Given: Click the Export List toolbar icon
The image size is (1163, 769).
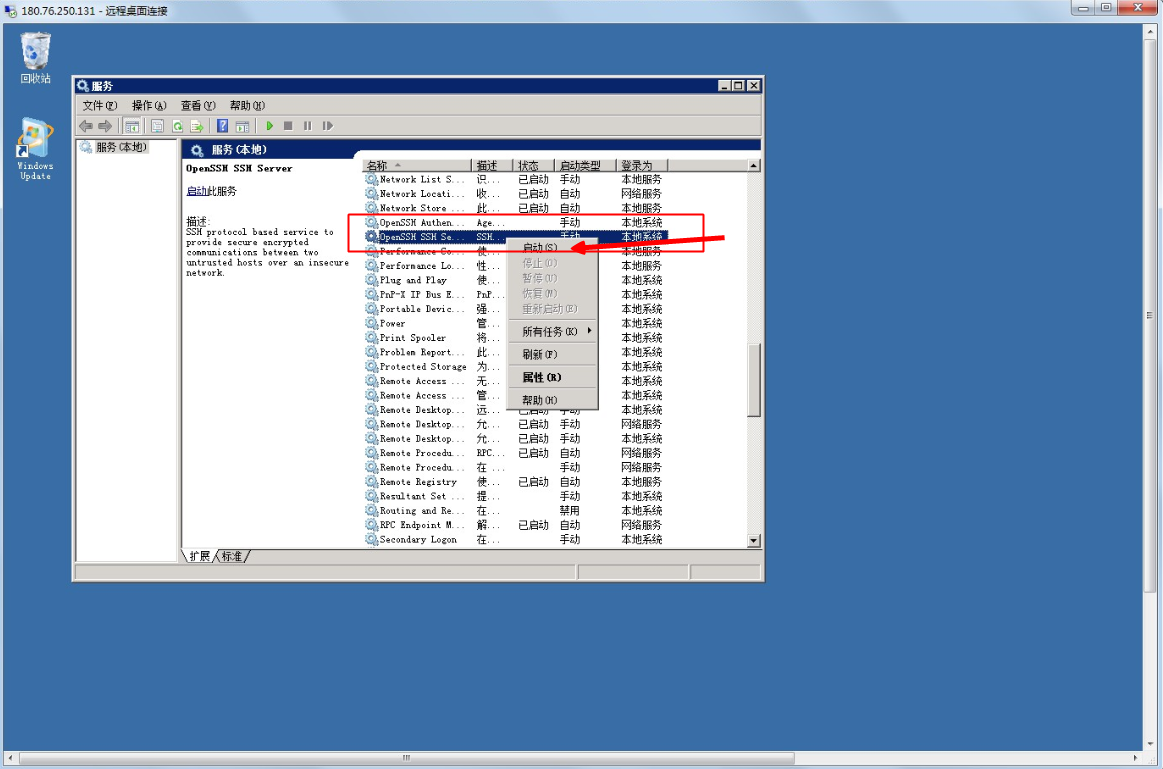Looking at the screenshot, I should pyautogui.click(x=197, y=126).
